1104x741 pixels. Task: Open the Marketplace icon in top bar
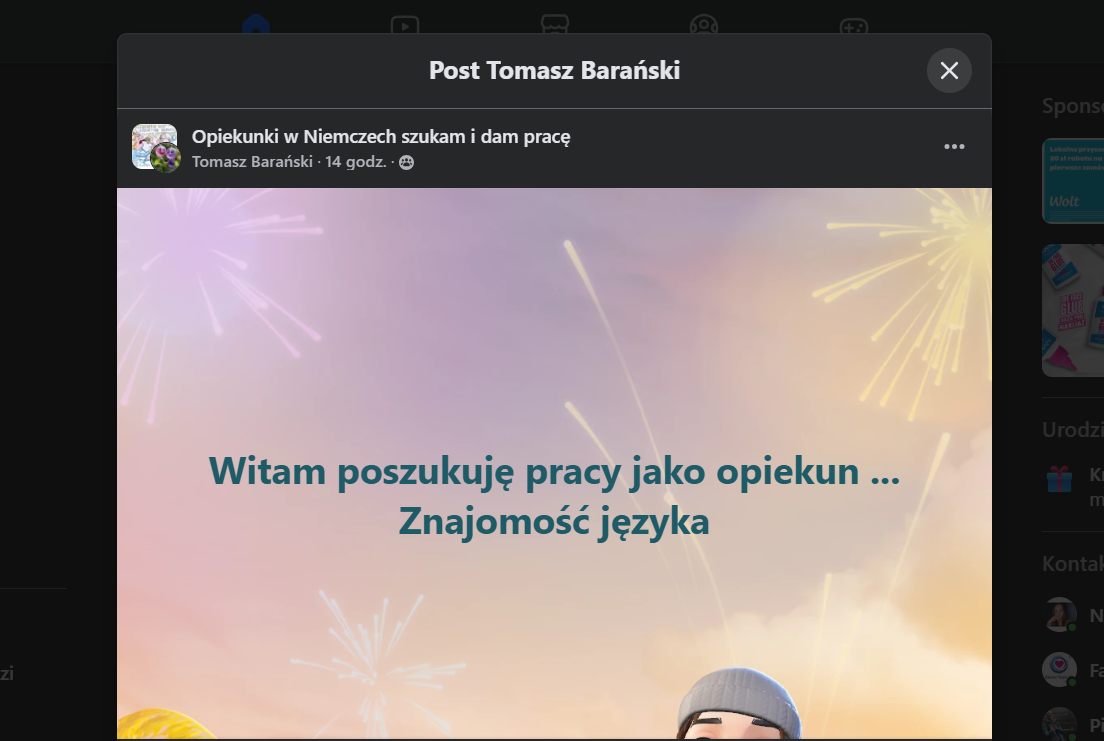click(x=555, y=25)
